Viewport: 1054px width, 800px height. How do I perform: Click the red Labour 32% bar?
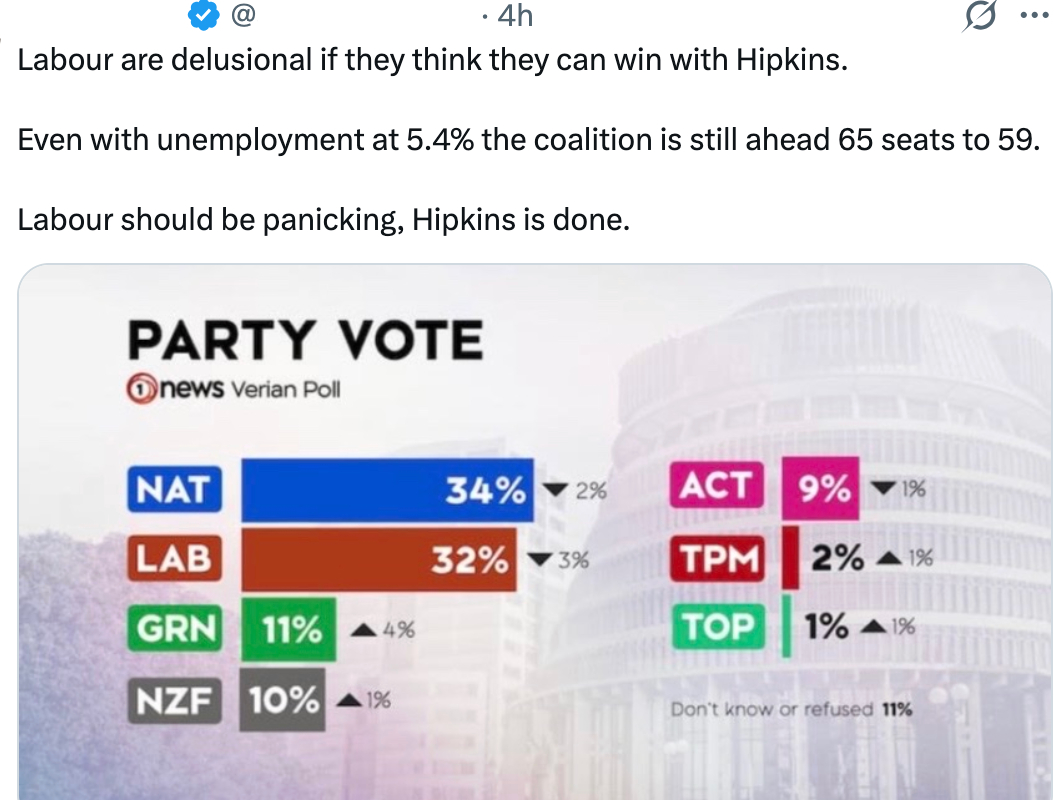pyautogui.click(x=380, y=559)
